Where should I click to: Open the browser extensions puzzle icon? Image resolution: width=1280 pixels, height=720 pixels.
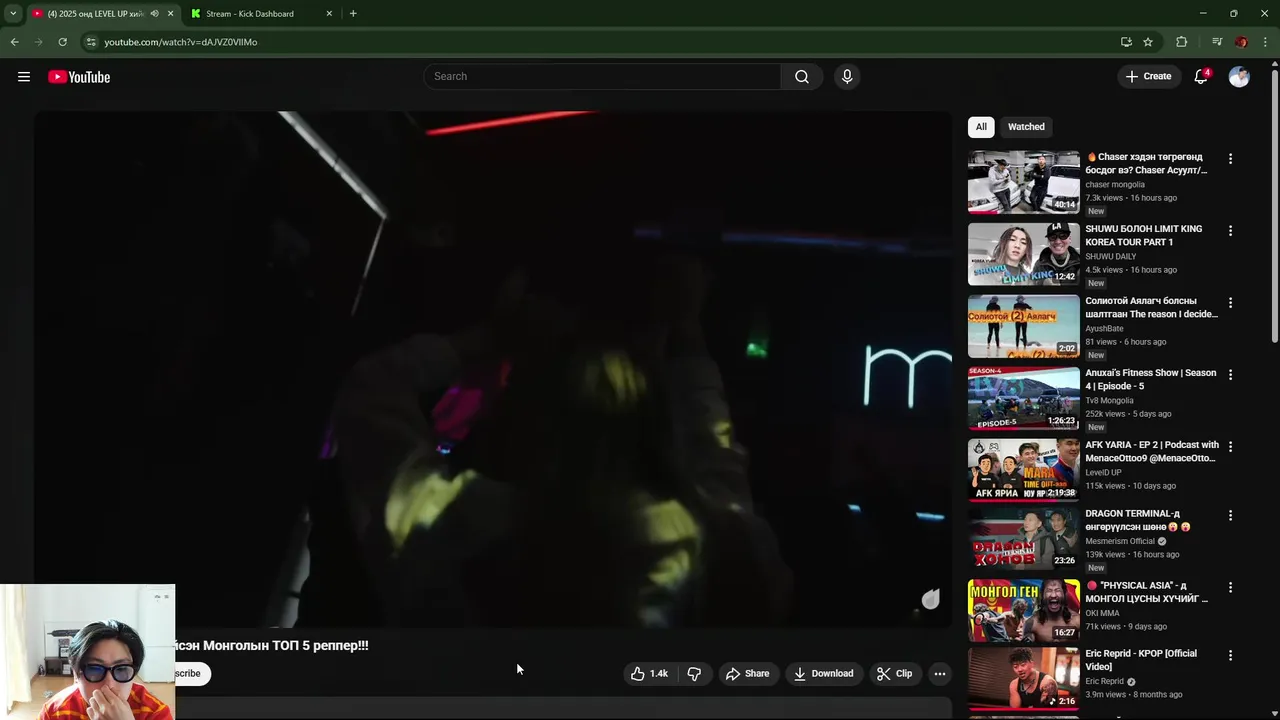tap(1181, 42)
